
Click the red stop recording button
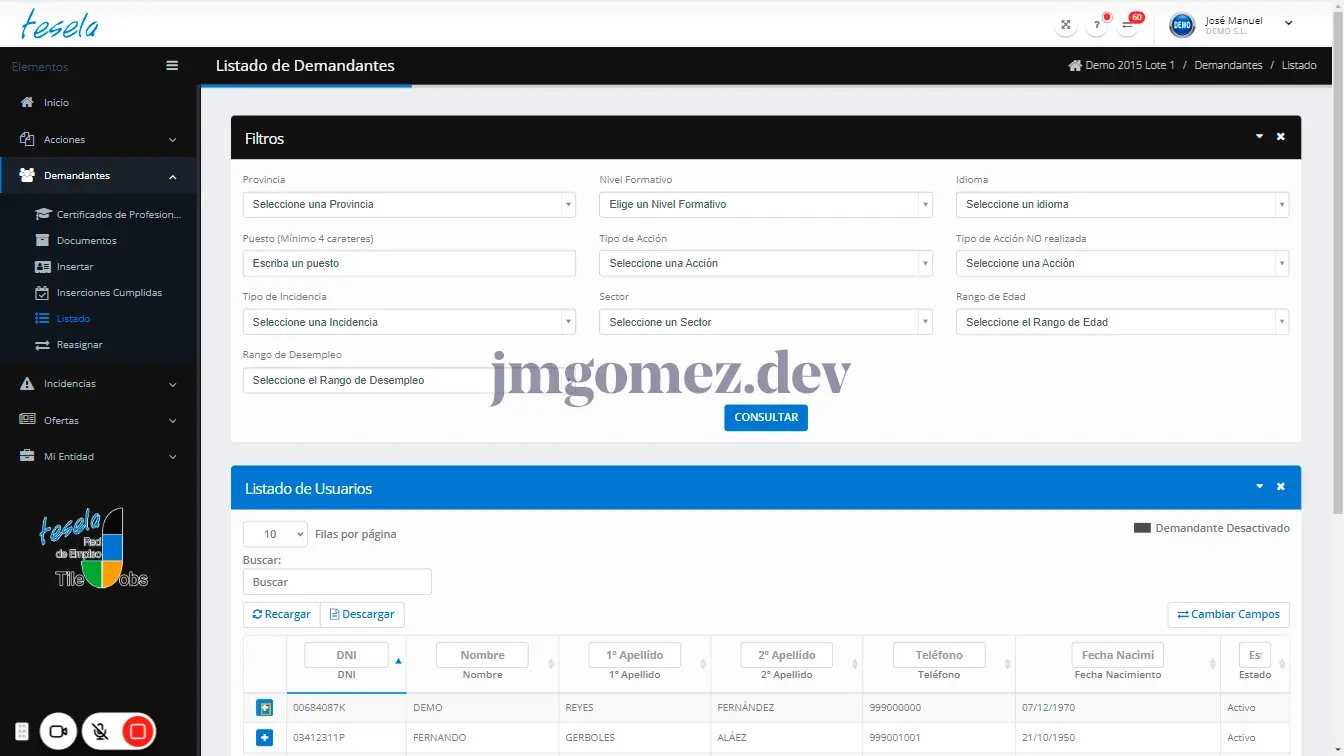coord(138,732)
